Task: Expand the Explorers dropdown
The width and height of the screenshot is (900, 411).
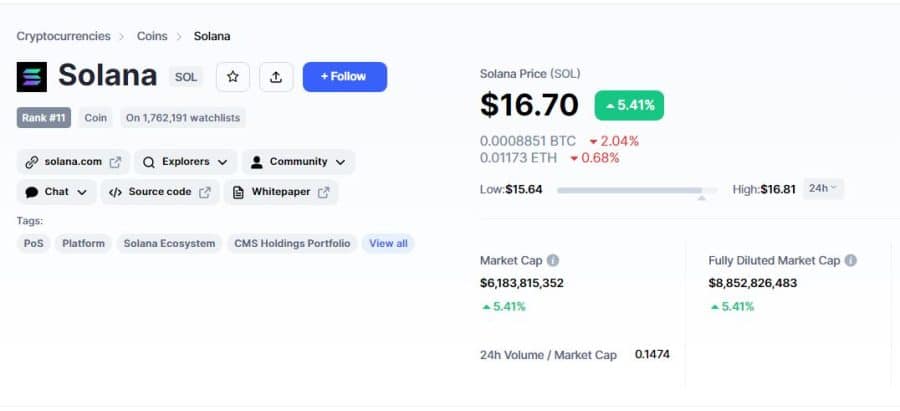Action: pyautogui.click(x=185, y=162)
